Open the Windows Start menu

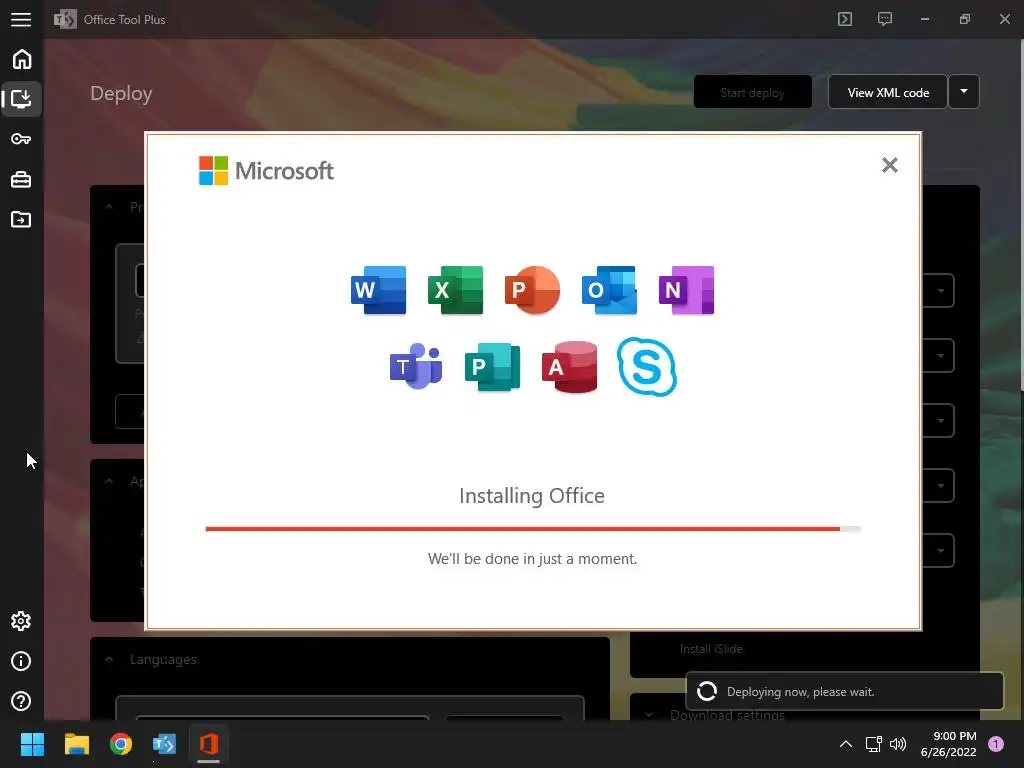[x=32, y=744]
